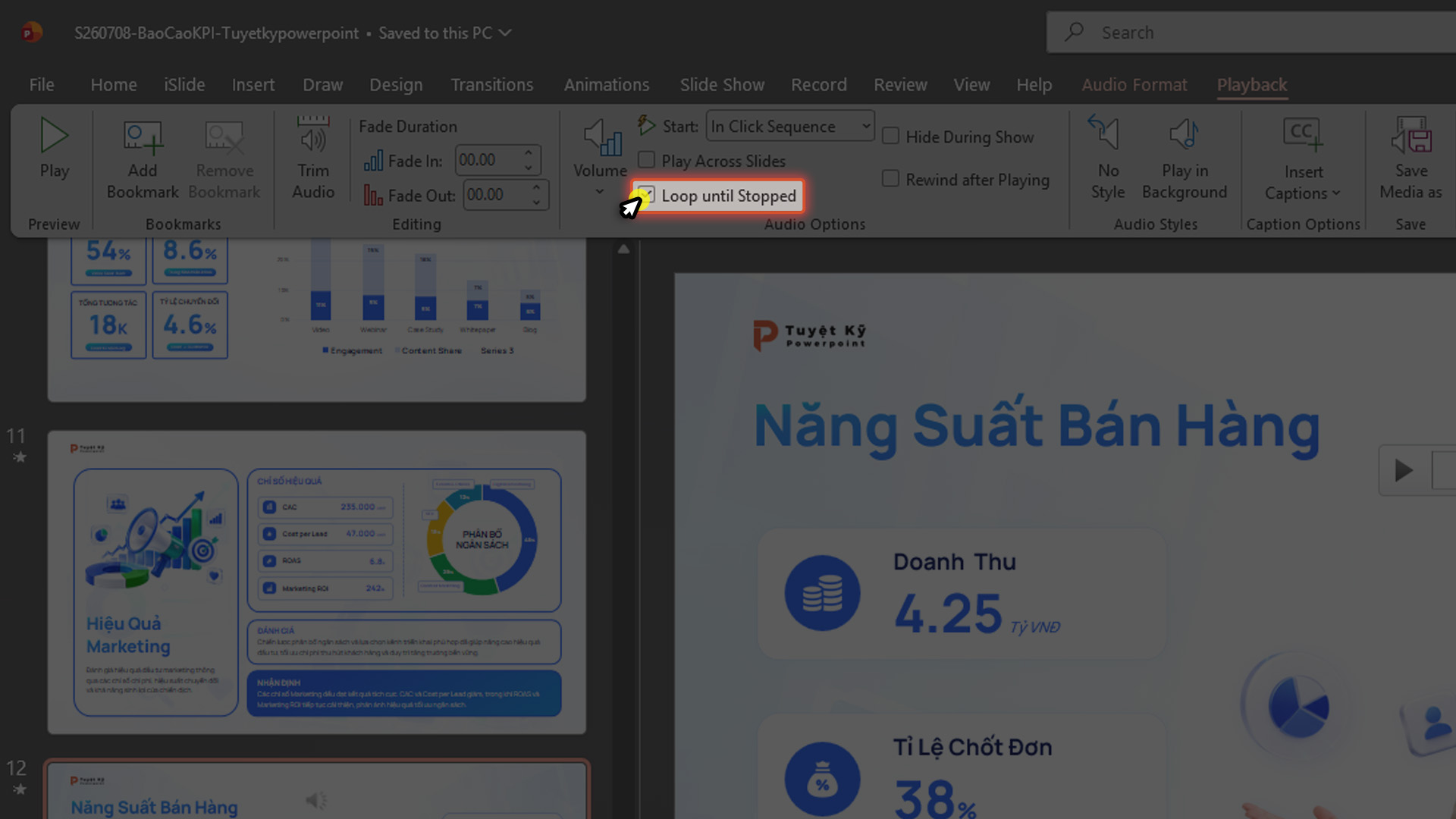1456x819 pixels.
Task: Expand Insert Captions dropdown arrow
Action: click(x=1336, y=193)
